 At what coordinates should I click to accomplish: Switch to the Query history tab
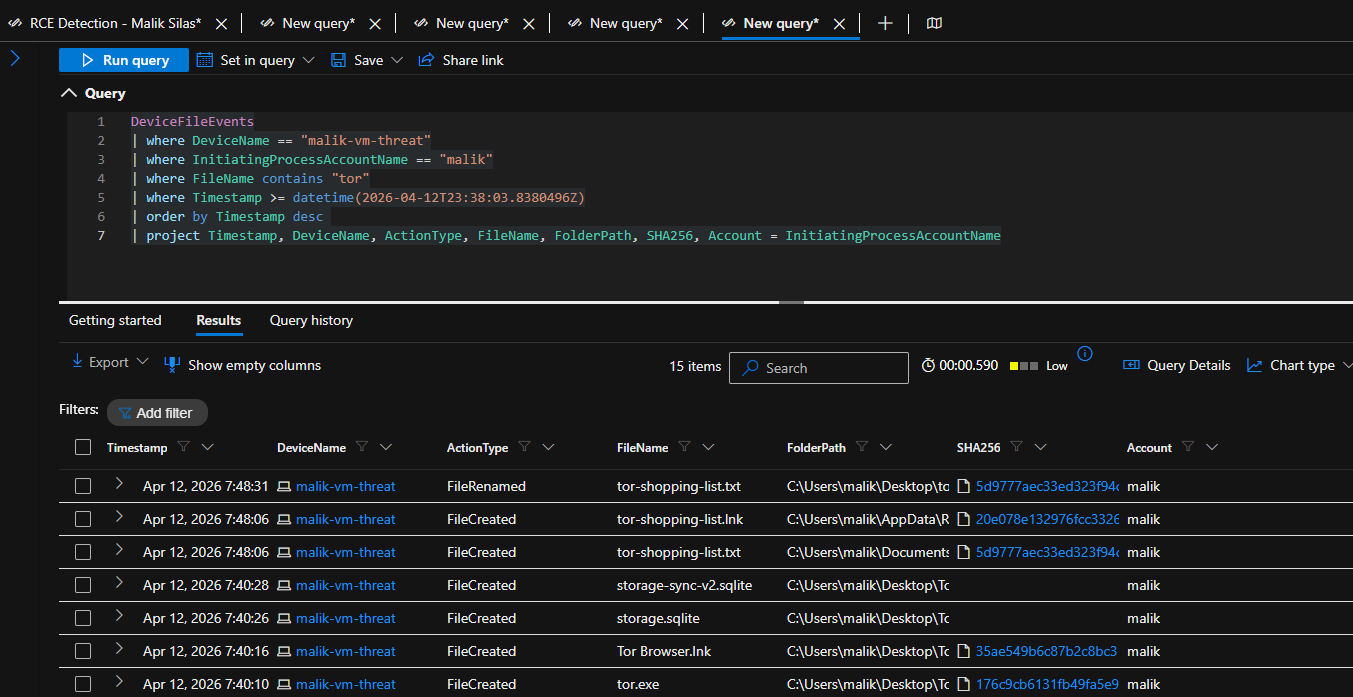(x=311, y=320)
